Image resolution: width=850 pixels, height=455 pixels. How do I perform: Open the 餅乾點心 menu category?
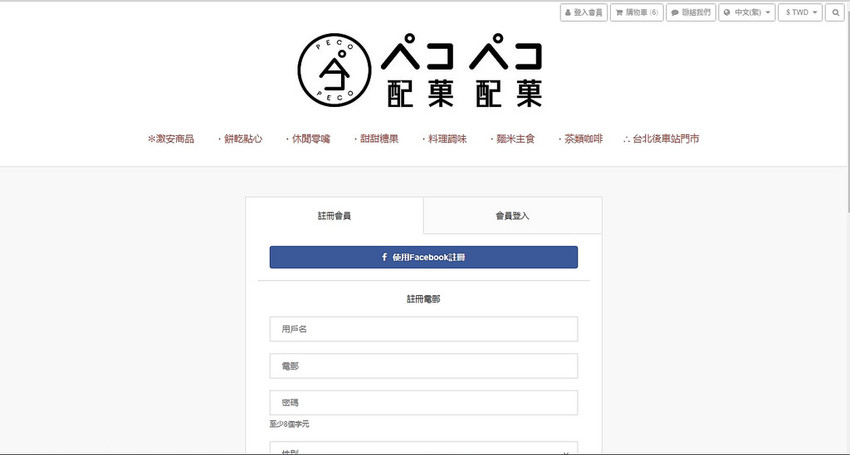240,139
